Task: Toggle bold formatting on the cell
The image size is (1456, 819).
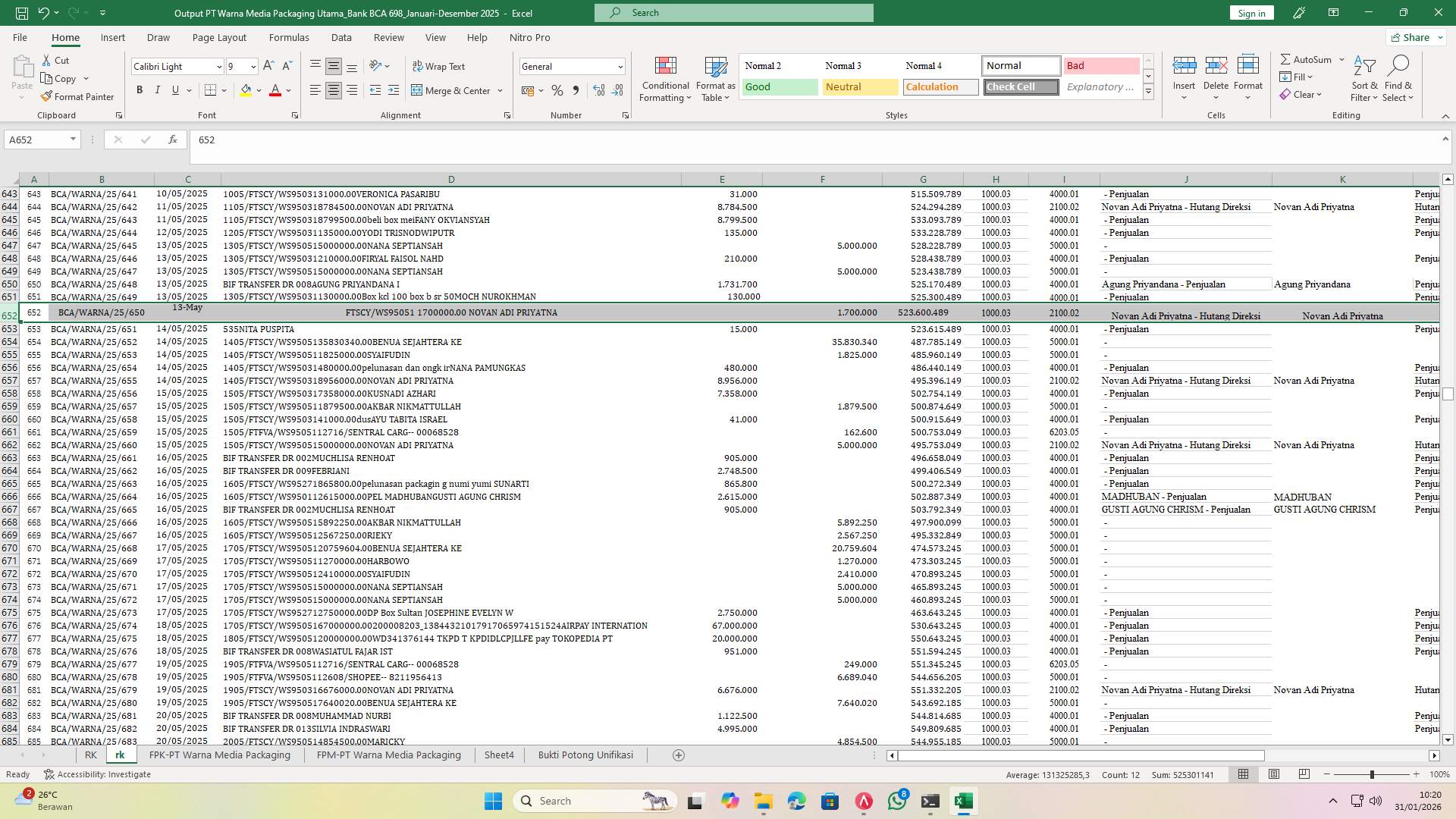Action: coord(140,89)
